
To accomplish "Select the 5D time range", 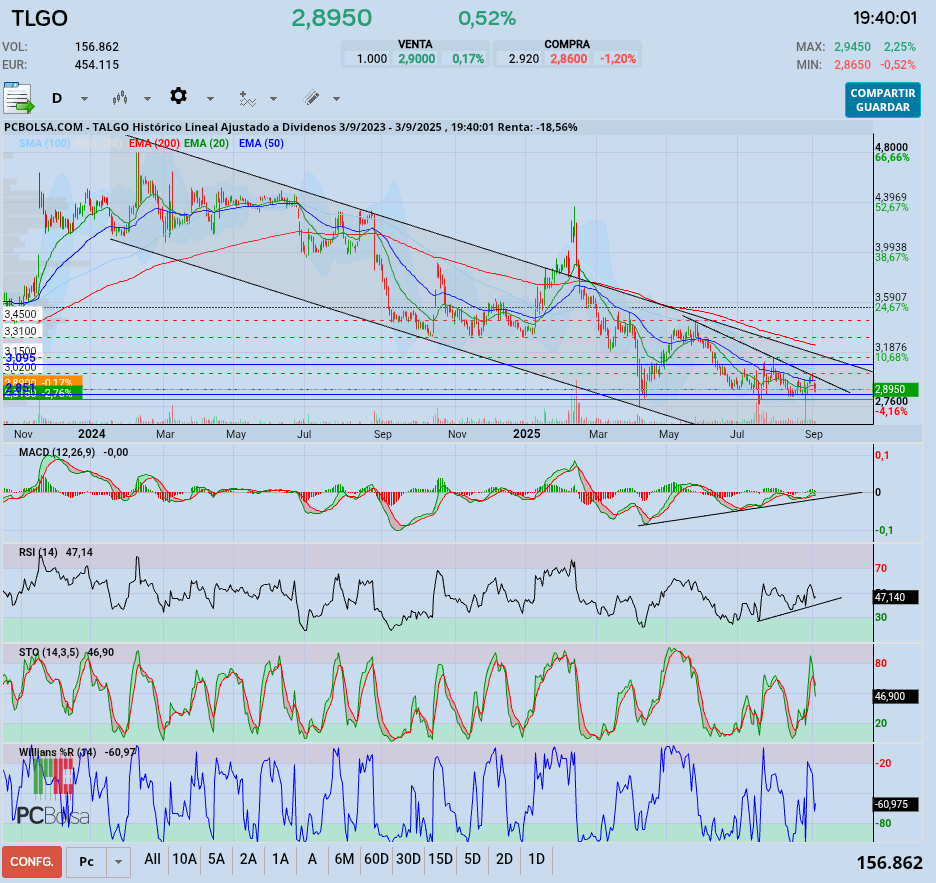I will (473, 859).
